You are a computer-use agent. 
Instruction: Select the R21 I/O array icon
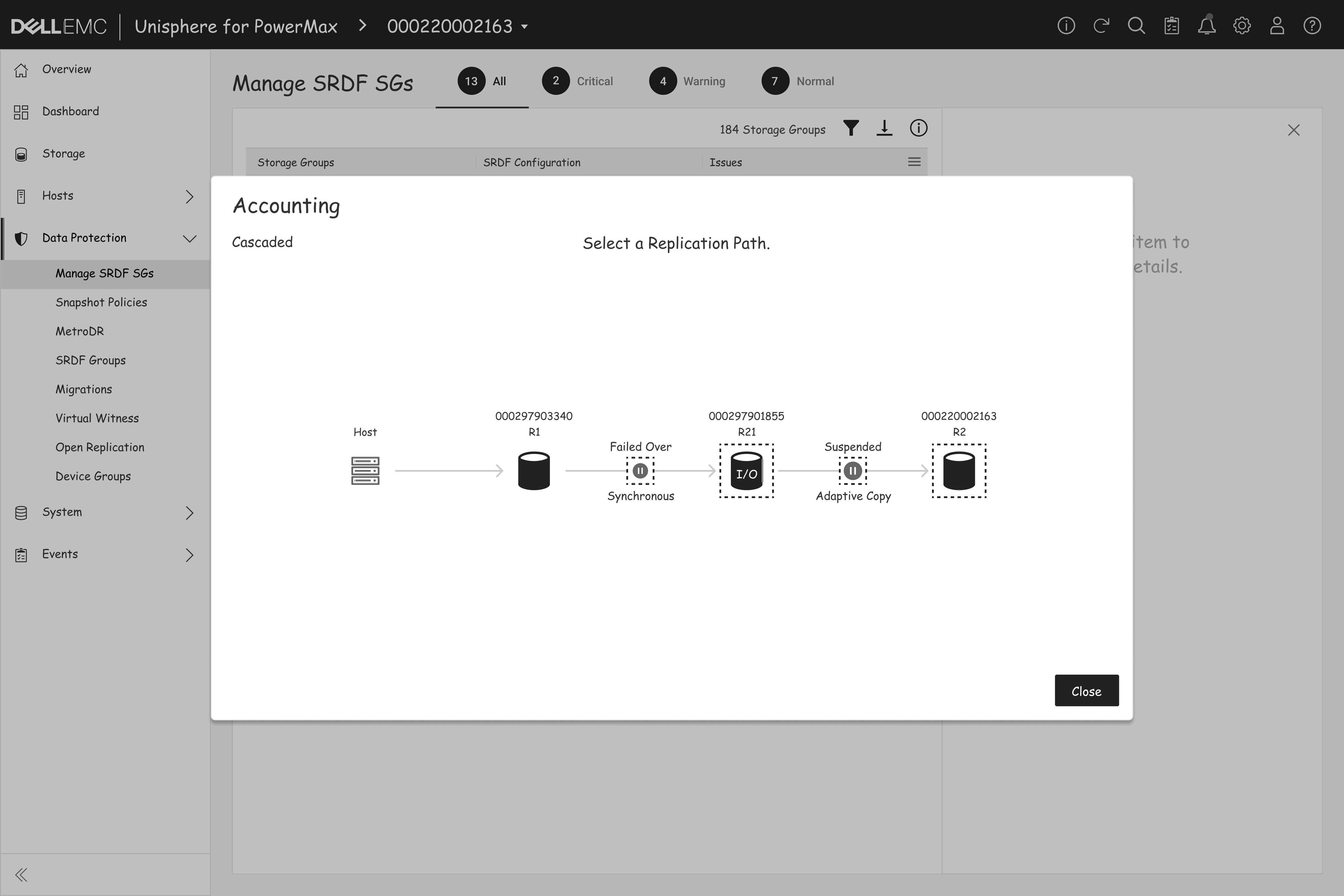click(x=746, y=471)
